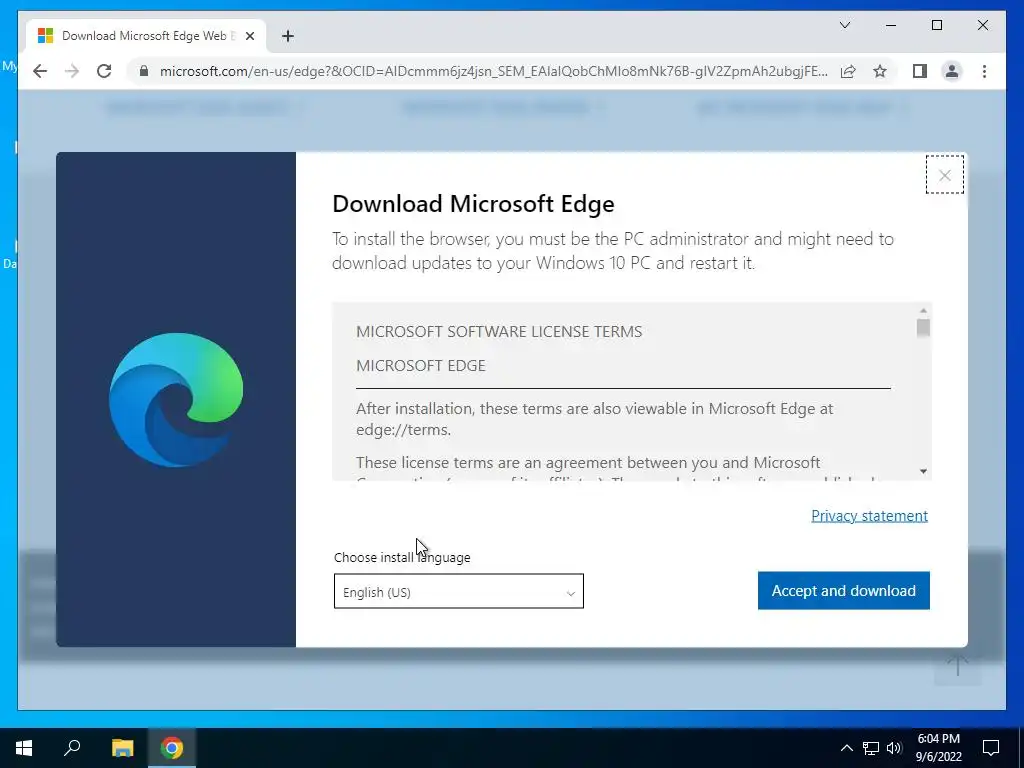
Task: Go back to previous page in Chrome
Action: 40,71
